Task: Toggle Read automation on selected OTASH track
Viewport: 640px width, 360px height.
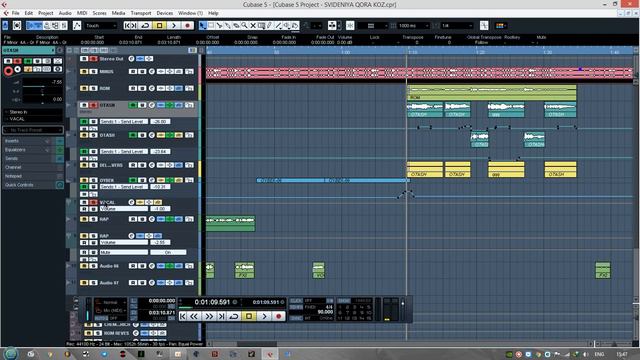Action: (133, 105)
